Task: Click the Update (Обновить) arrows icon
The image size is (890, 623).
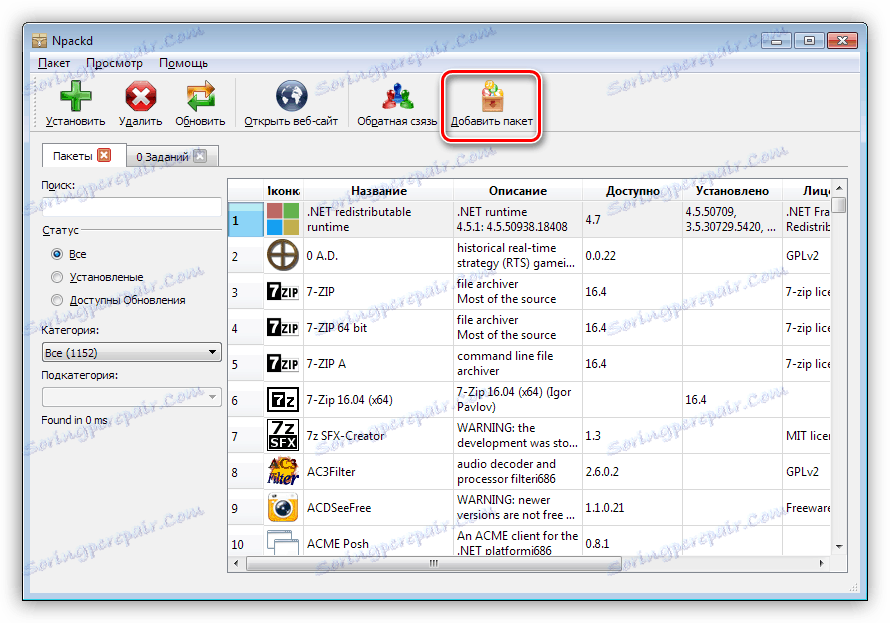Action: click(200, 96)
